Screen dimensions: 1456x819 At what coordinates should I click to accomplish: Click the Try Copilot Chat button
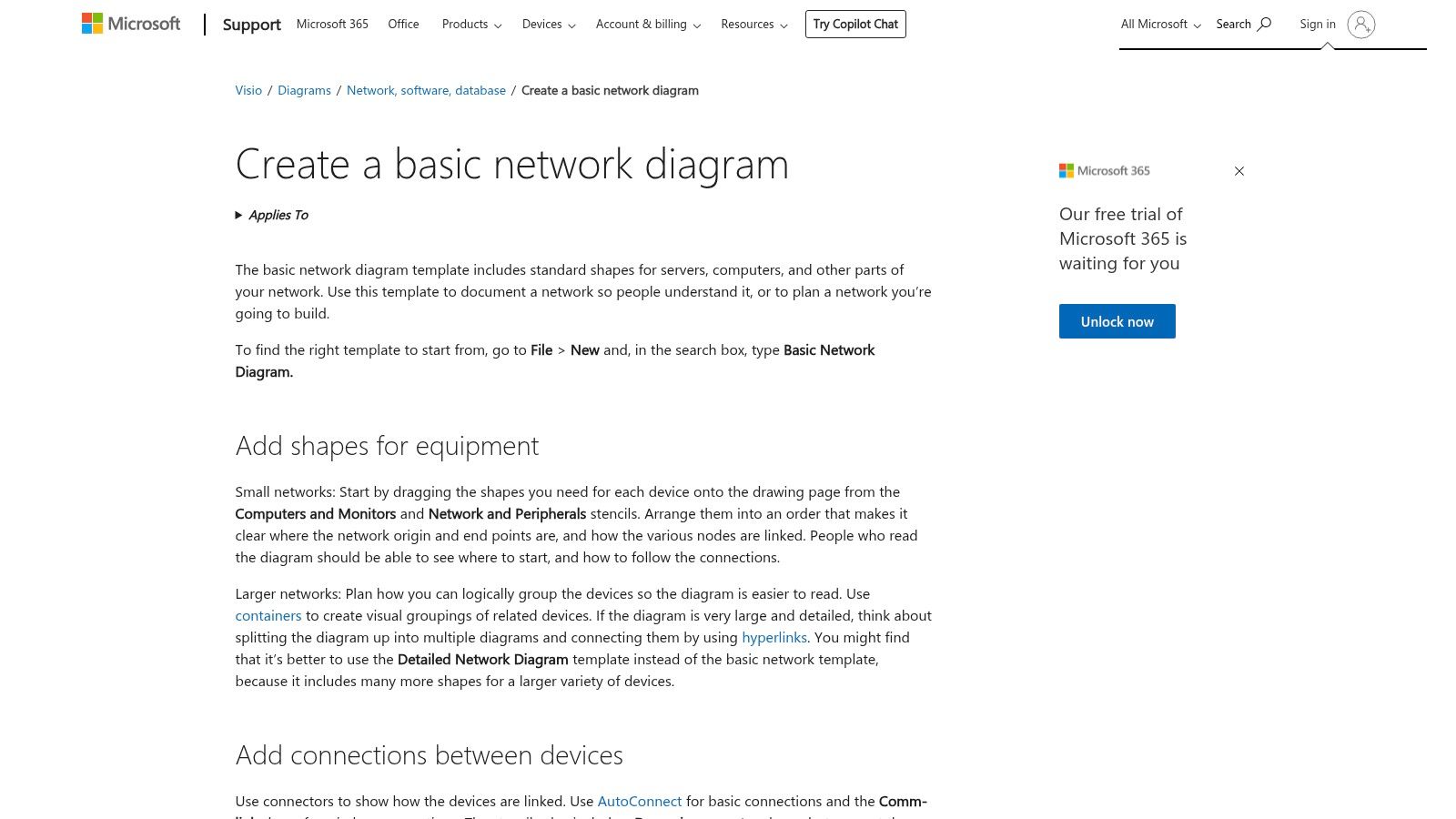pos(855,25)
